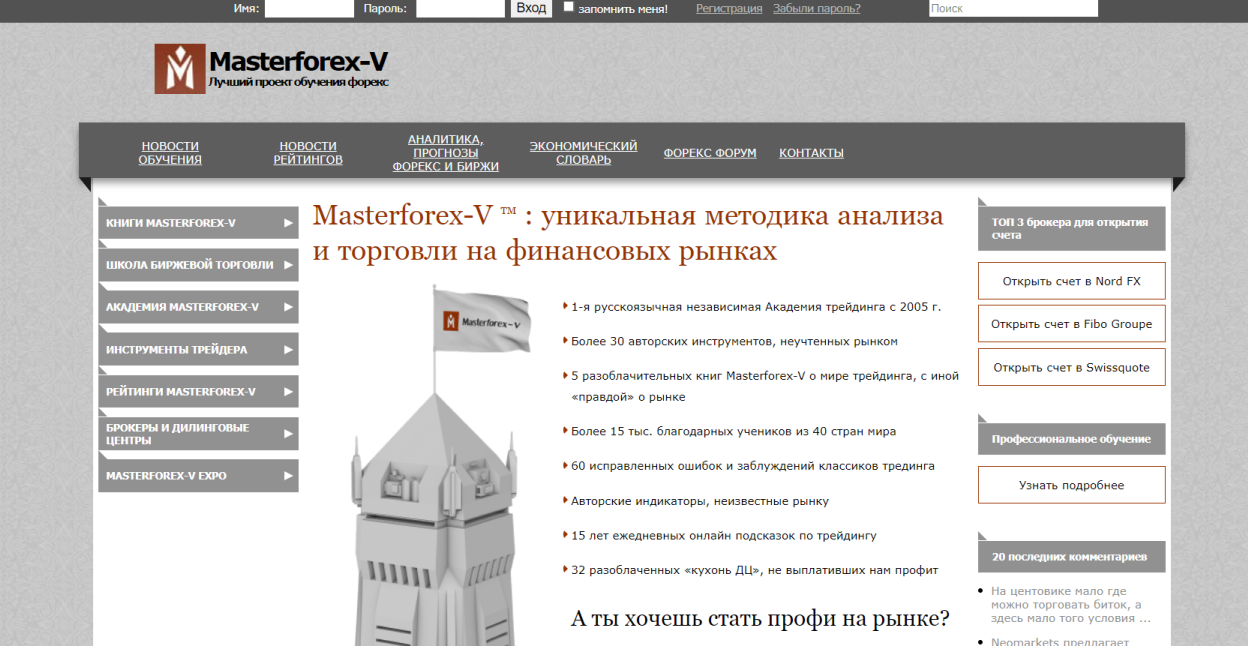Click text '32 разоблаченных «кухонь ДЦ»'

[755, 570]
